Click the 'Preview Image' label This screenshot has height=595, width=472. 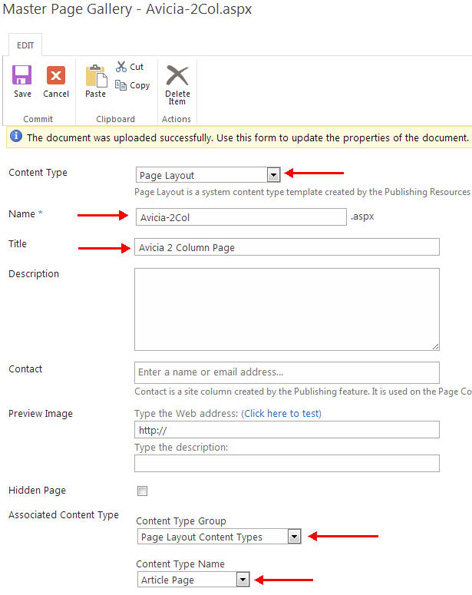tap(41, 414)
